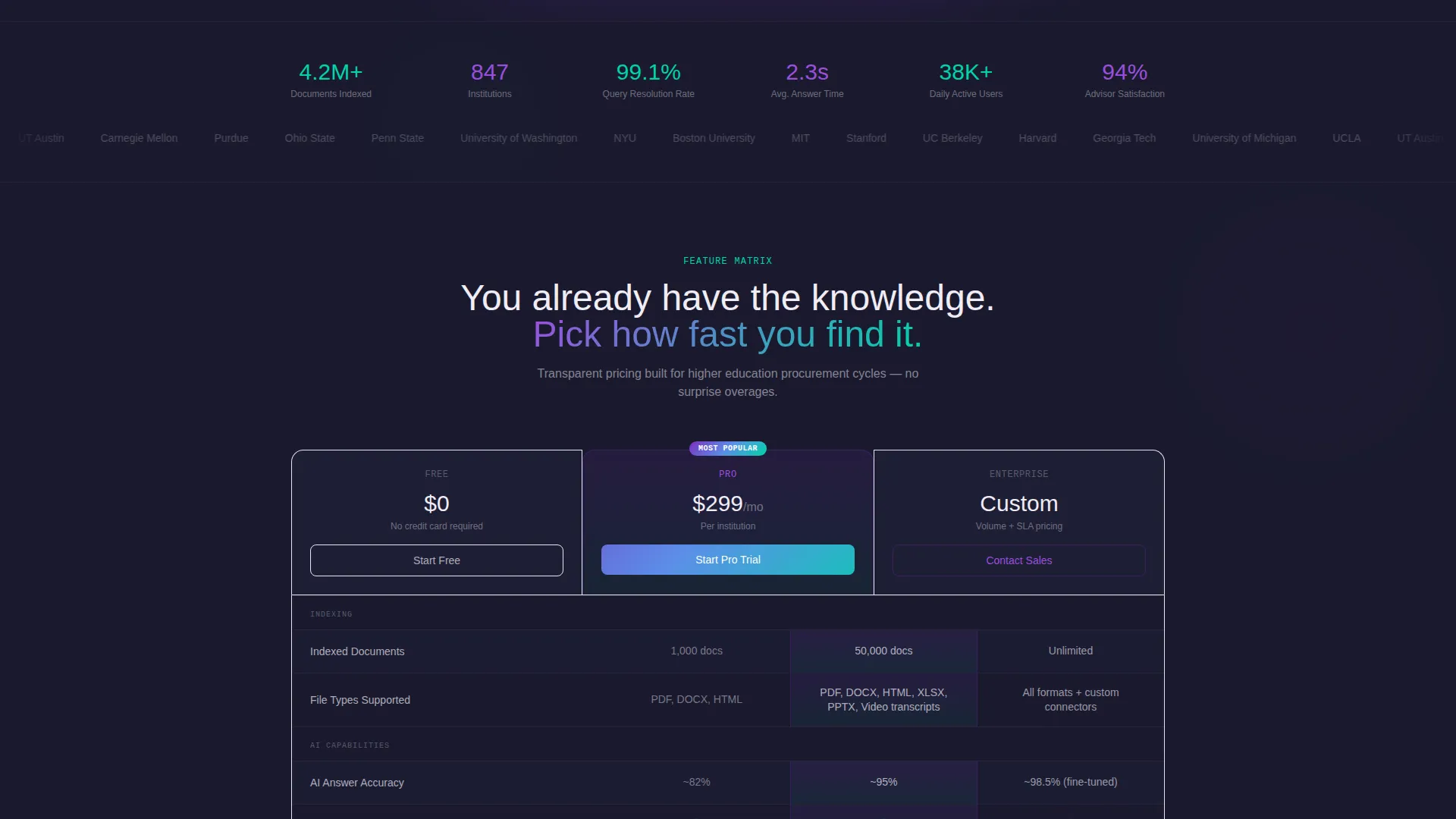The image size is (1456, 819).
Task: Click MIT in the institutions strip
Action: click(x=801, y=138)
